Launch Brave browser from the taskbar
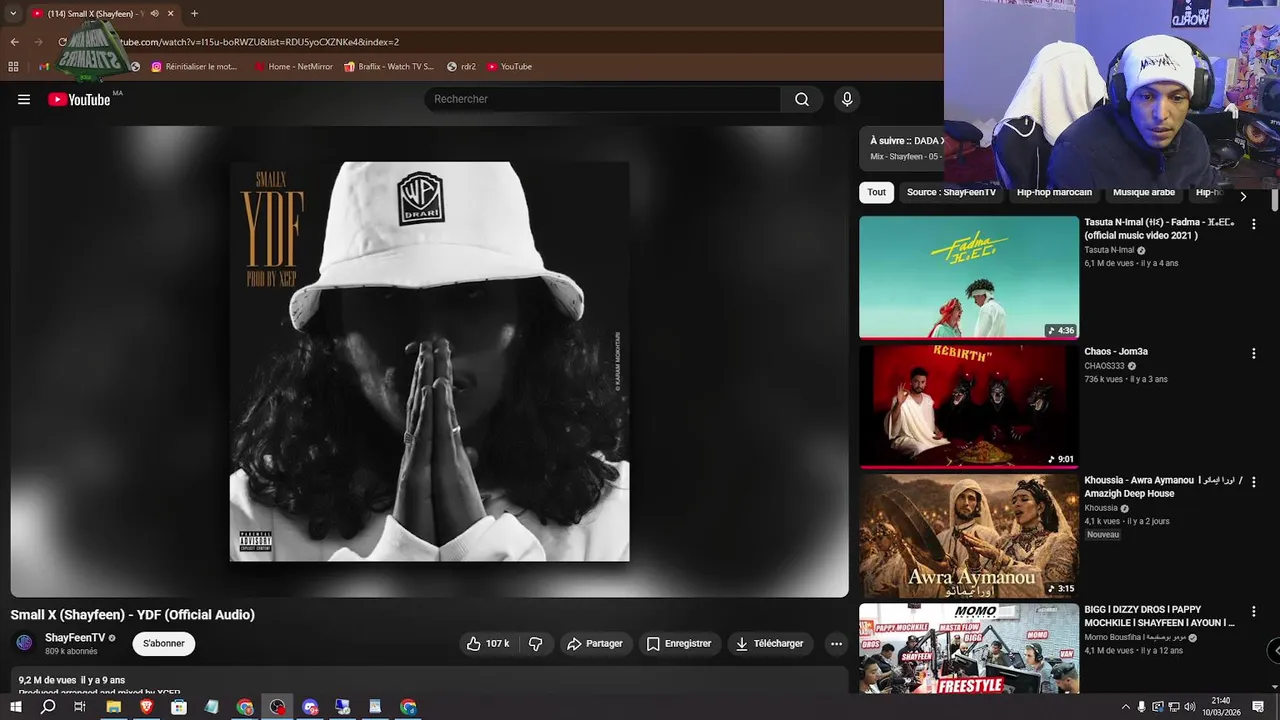Image resolution: width=1280 pixels, height=720 pixels. coord(147,707)
